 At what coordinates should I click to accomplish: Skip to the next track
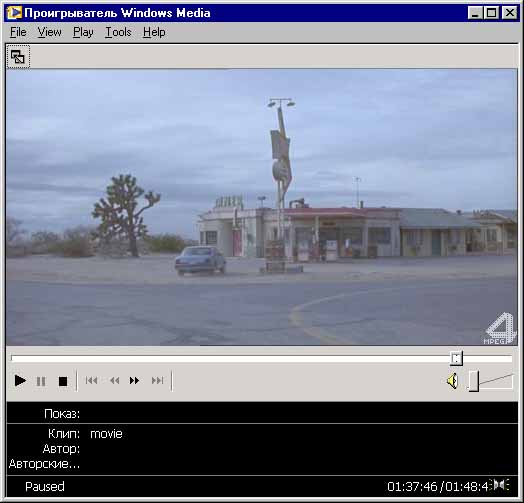point(157,381)
